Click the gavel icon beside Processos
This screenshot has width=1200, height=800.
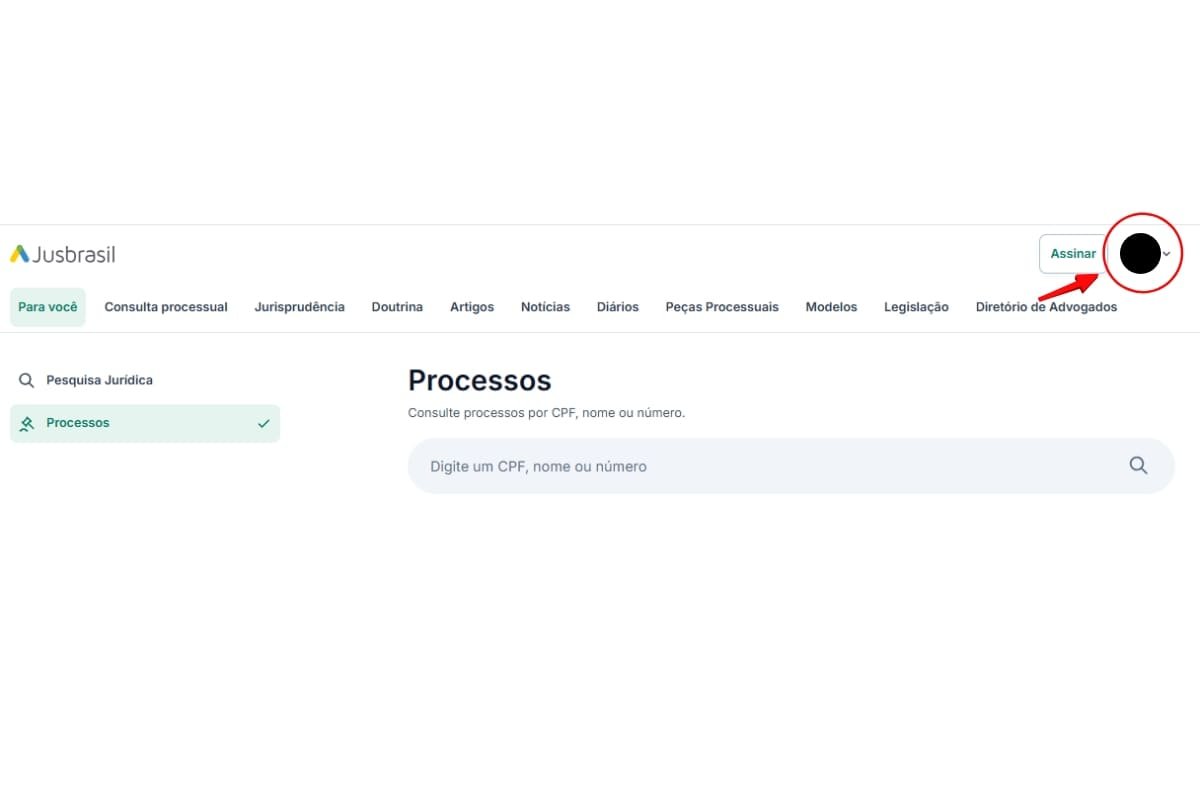[x=27, y=423]
